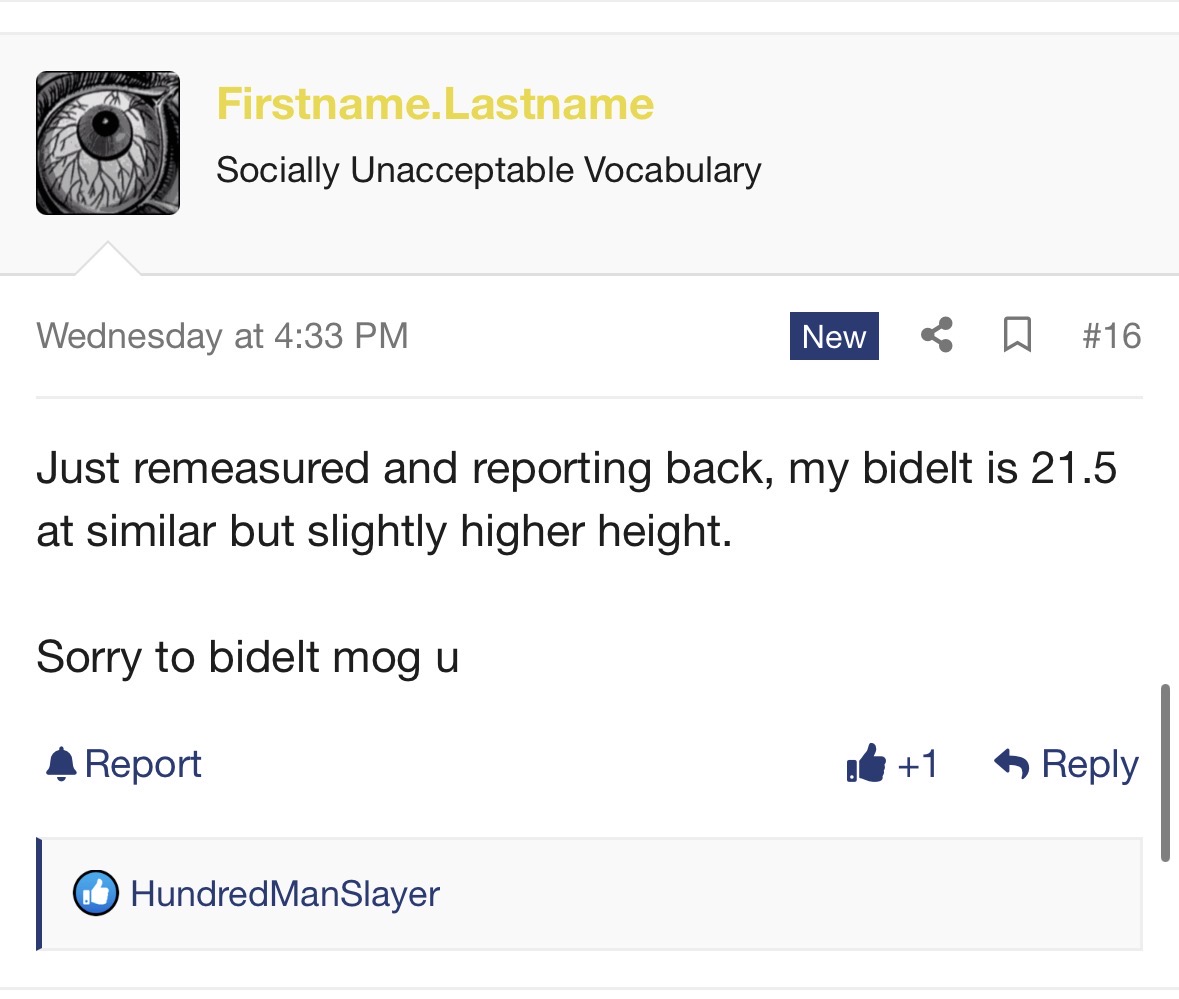Screen dimensions: 1179x999
Task: Click the New post badge
Action: click(x=834, y=336)
